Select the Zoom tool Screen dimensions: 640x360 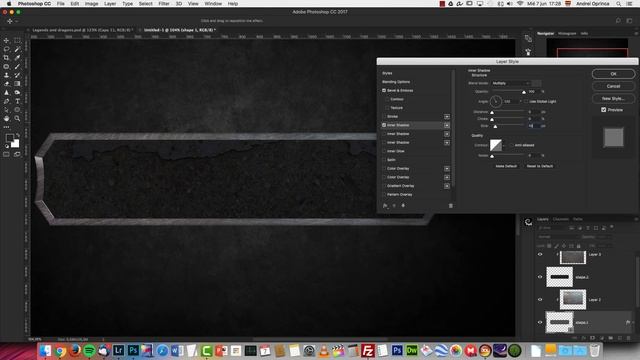[x=17, y=118]
